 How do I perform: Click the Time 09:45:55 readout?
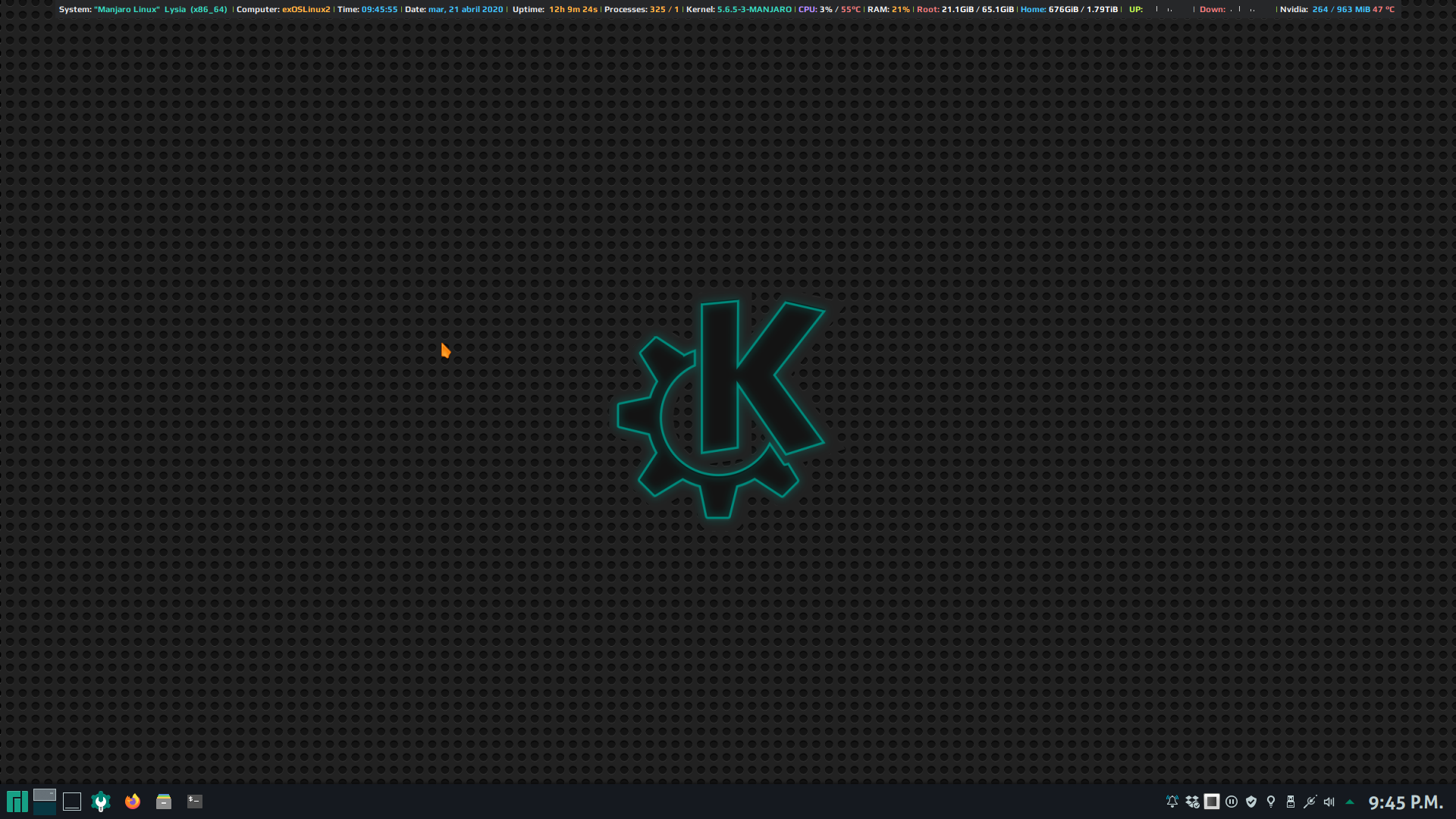(x=367, y=9)
